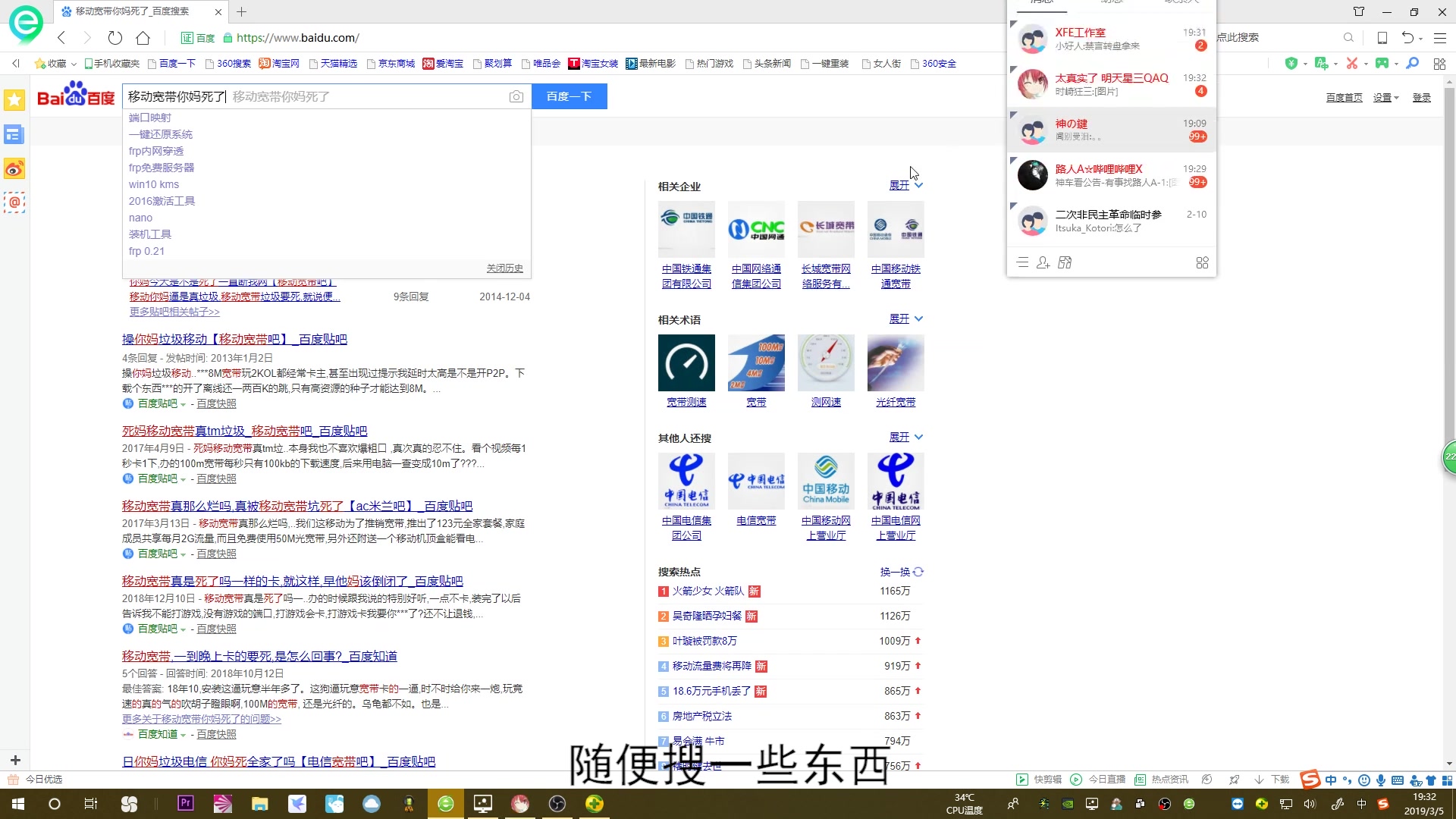
Task: Click undo closed tab icon
Action: 1407,38
